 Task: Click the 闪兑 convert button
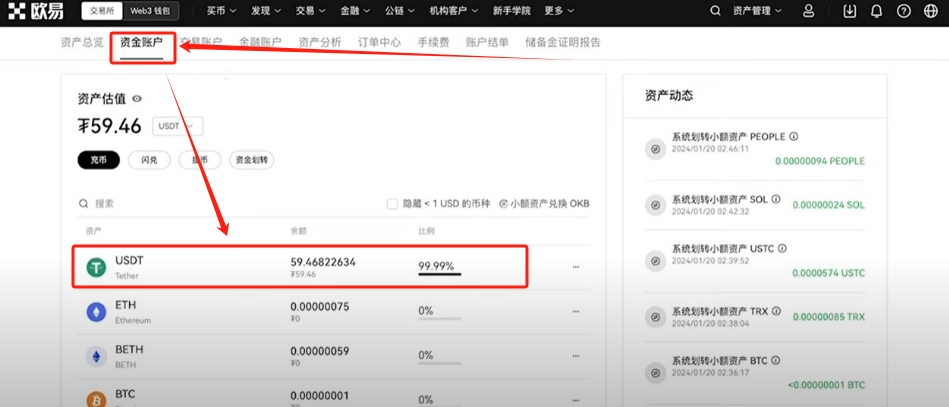pyautogui.click(x=149, y=160)
